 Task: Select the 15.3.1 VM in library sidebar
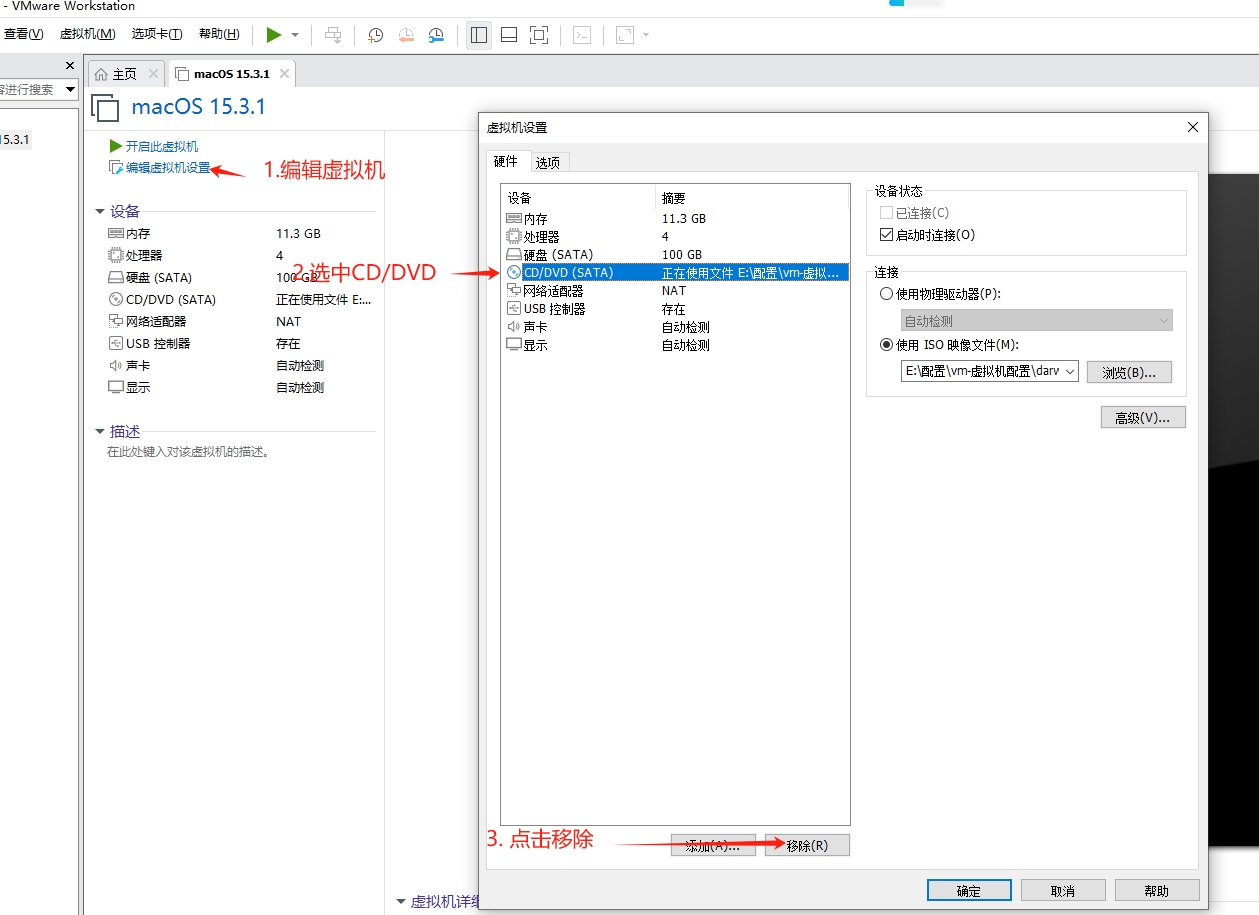pos(15,139)
